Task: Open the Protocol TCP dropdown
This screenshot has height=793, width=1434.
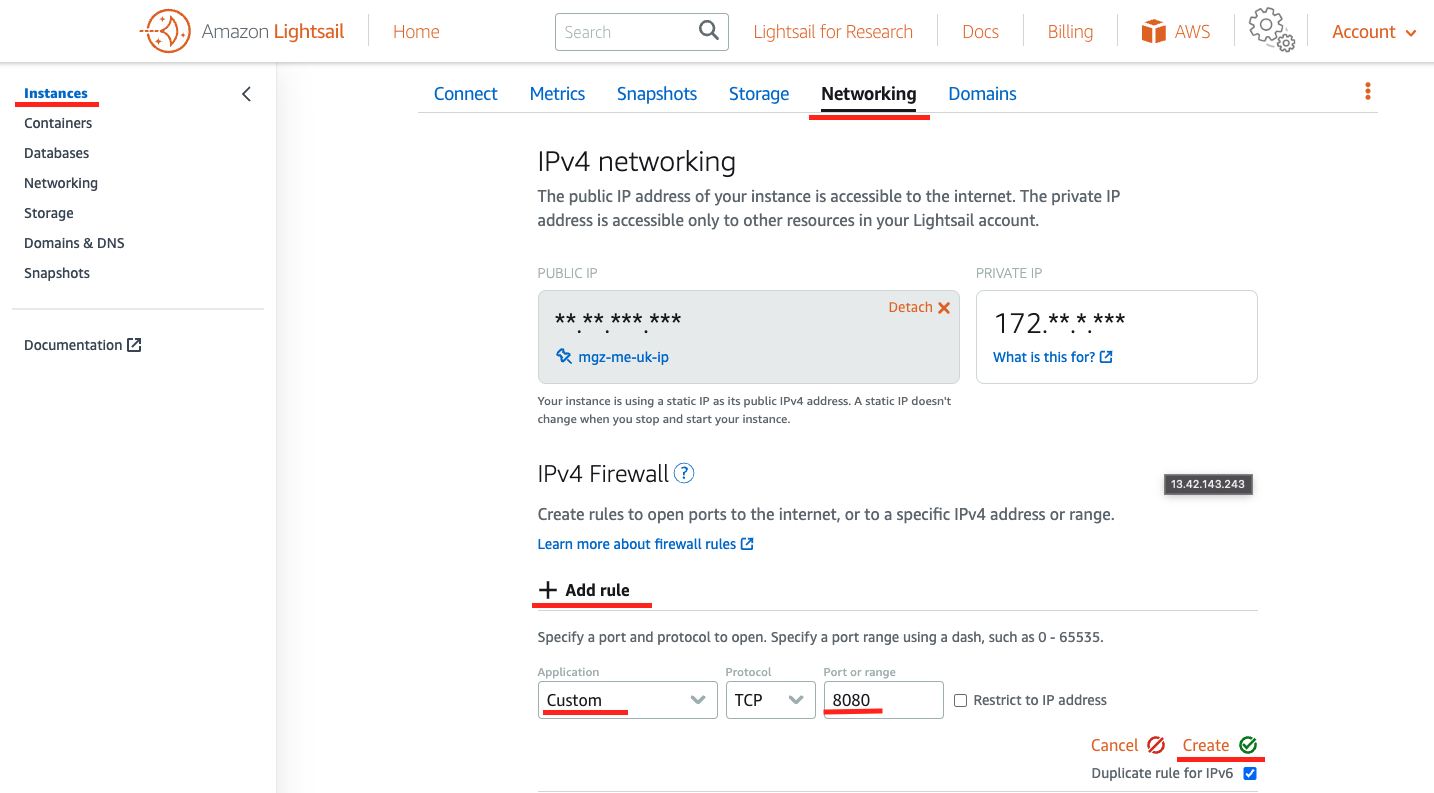Action: (x=770, y=700)
